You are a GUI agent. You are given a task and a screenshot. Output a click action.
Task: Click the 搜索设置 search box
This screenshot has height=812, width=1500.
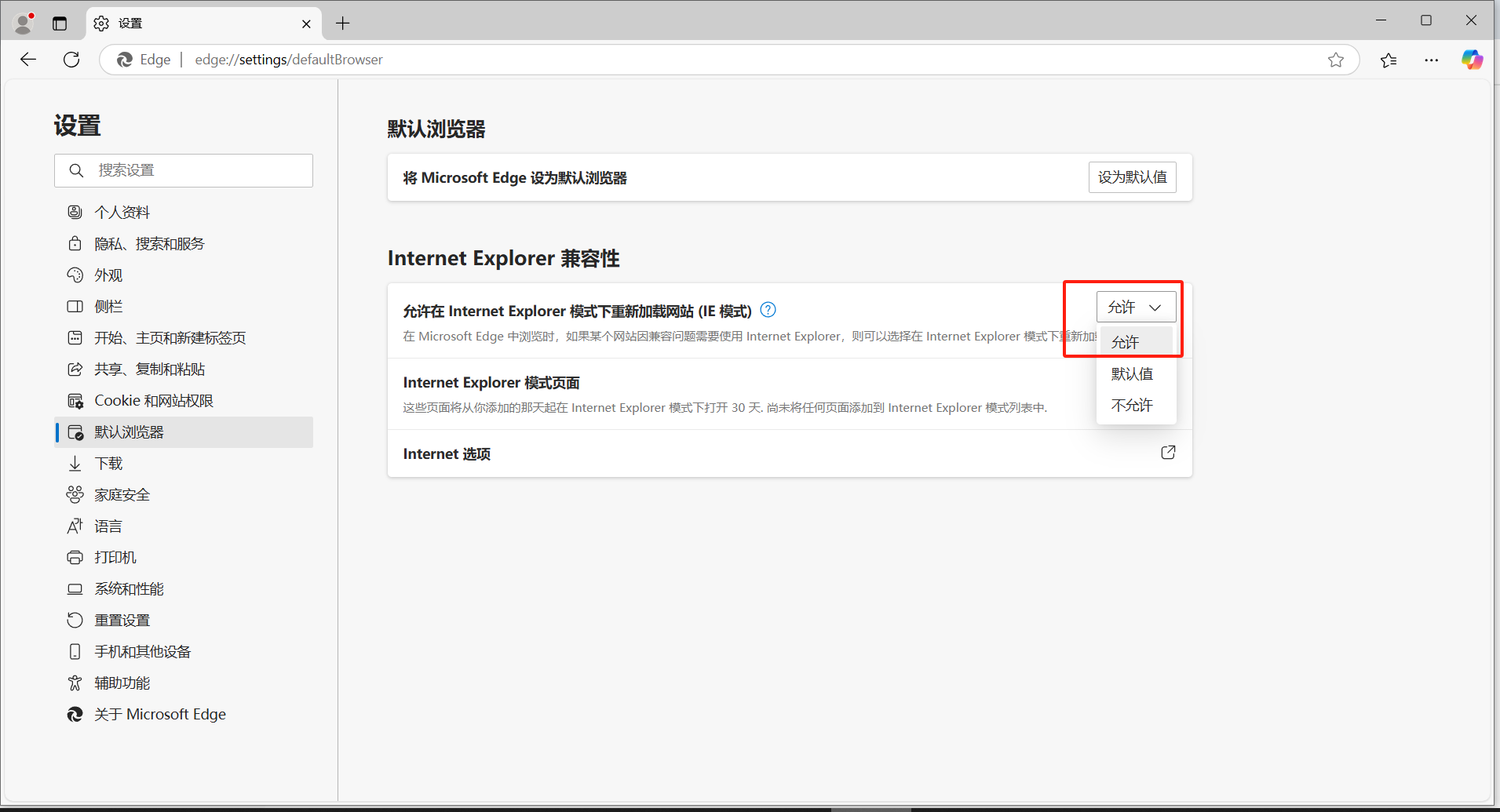coord(184,170)
